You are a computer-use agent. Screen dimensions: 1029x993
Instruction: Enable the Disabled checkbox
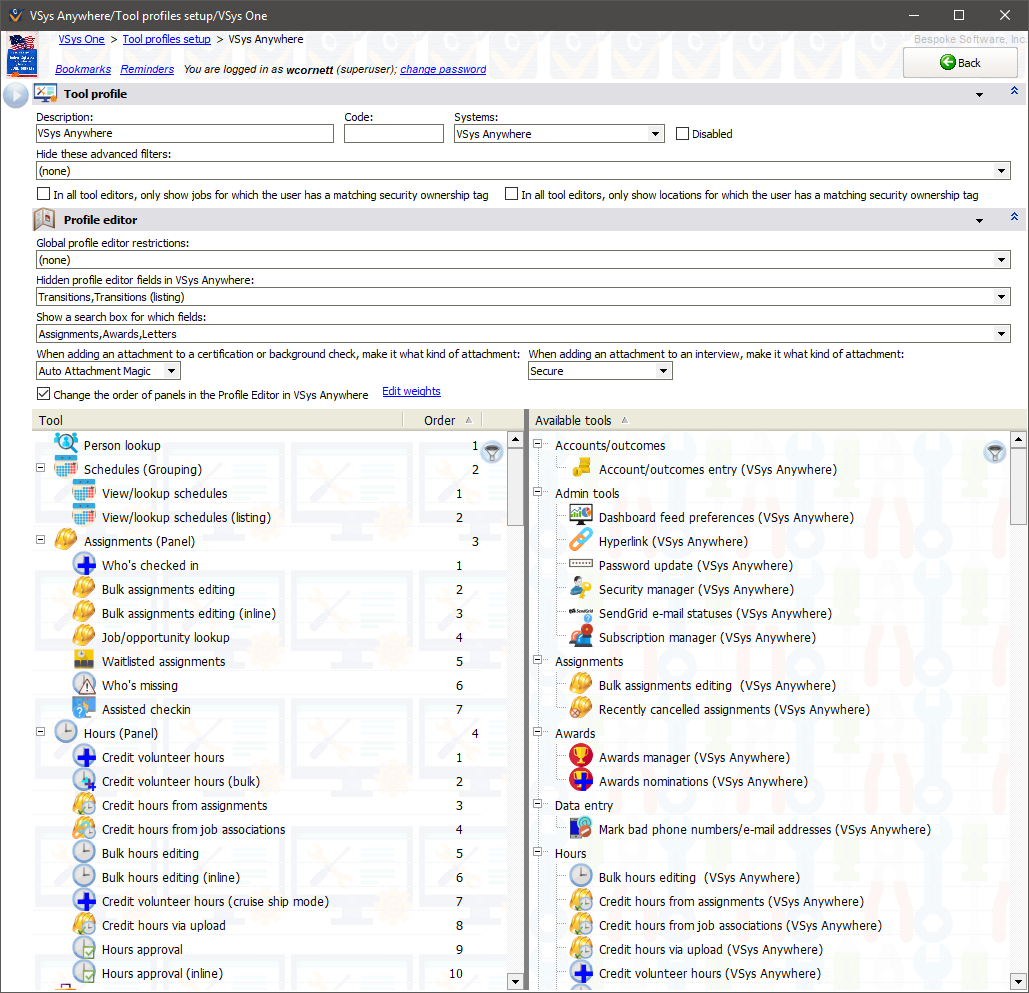(x=683, y=134)
